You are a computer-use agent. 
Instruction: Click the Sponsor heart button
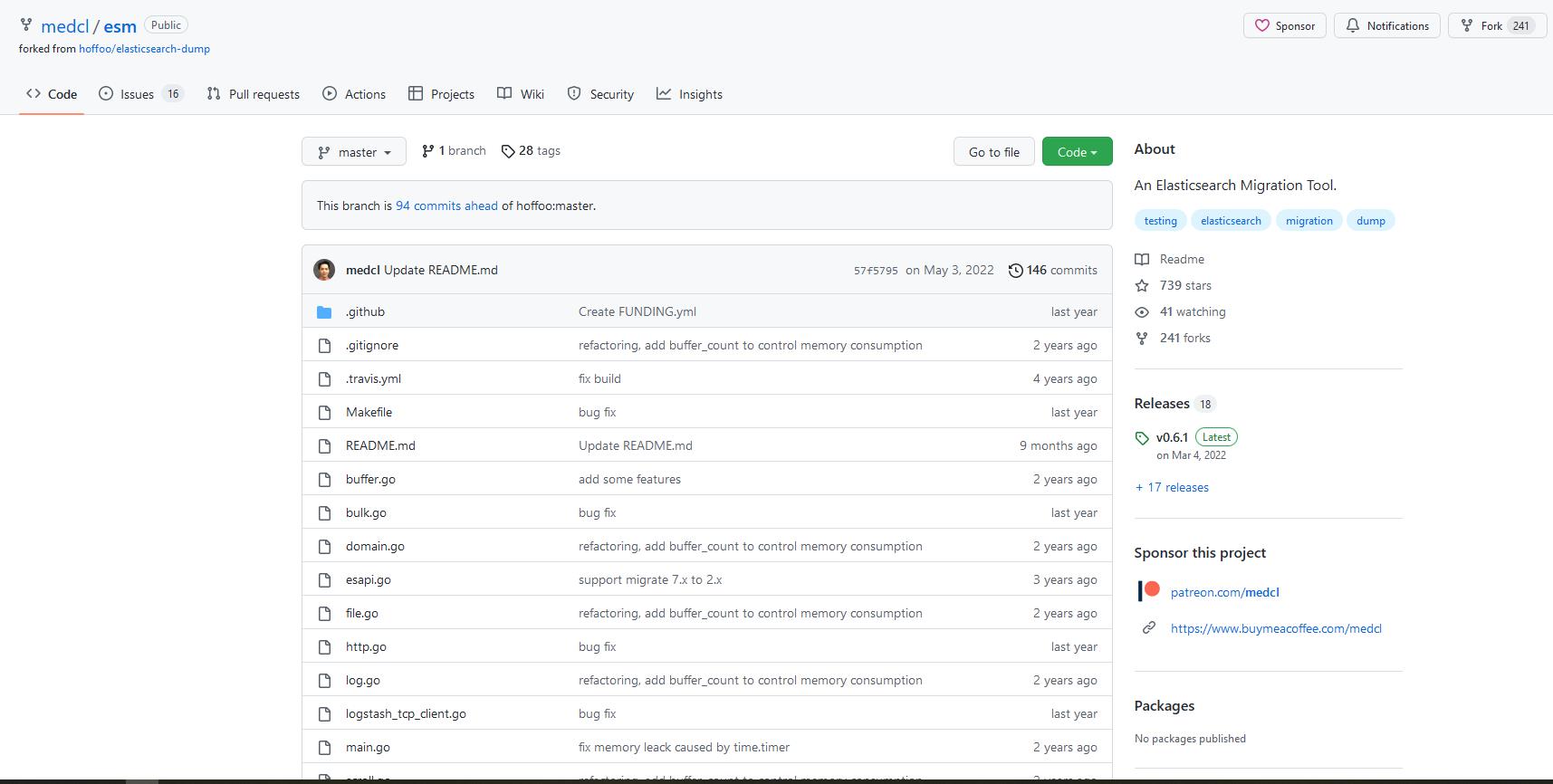click(x=1285, y=26)
